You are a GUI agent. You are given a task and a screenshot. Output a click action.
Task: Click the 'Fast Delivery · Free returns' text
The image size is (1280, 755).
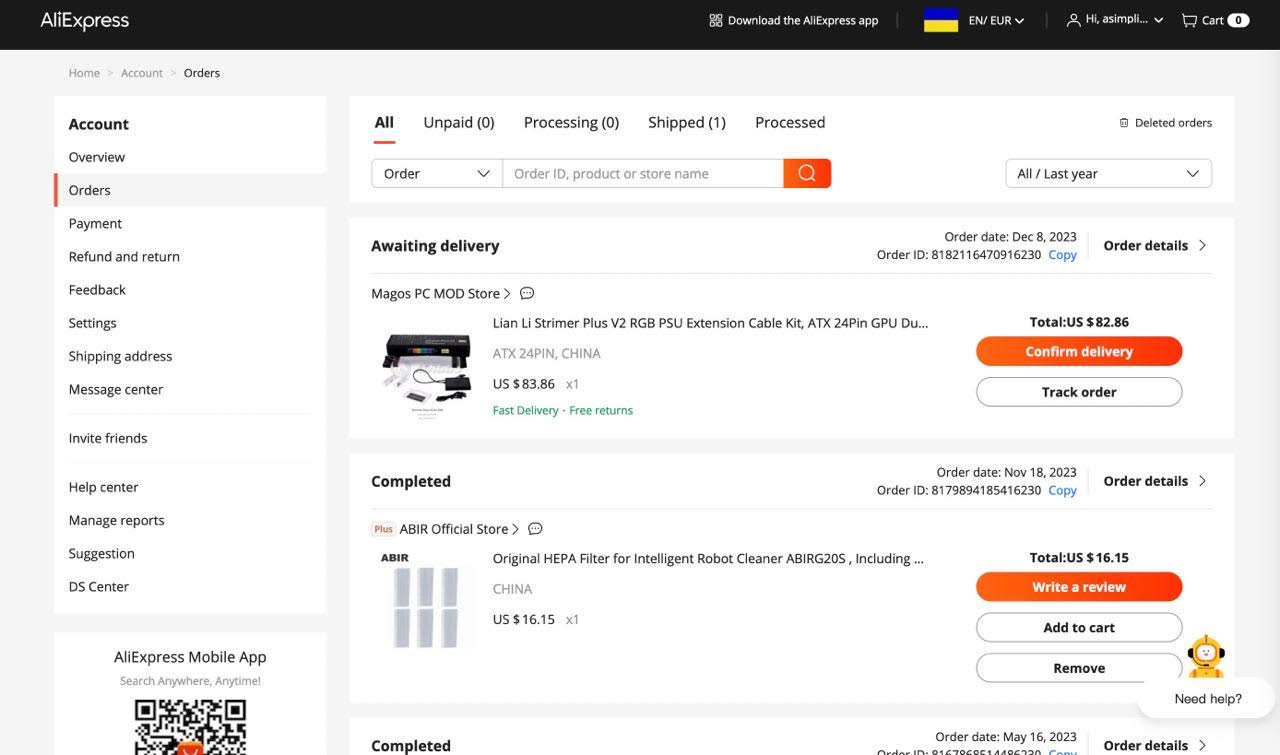(x=563, y=410)
